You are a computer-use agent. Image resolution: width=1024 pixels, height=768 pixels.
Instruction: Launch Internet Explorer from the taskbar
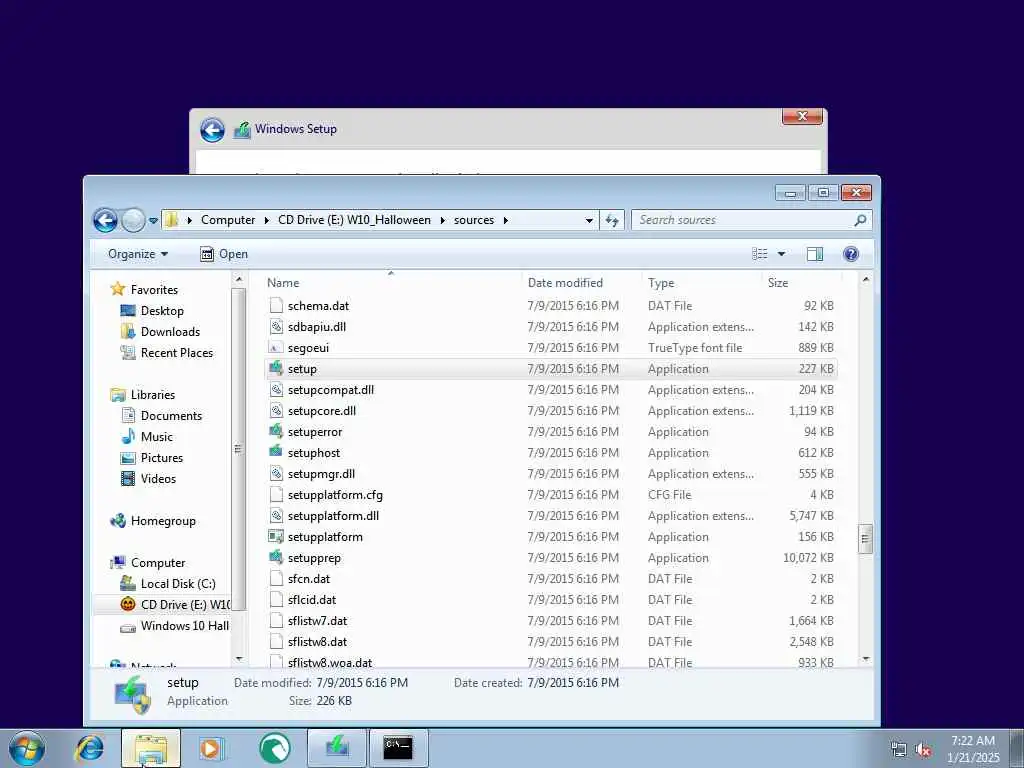click(89, 748)
